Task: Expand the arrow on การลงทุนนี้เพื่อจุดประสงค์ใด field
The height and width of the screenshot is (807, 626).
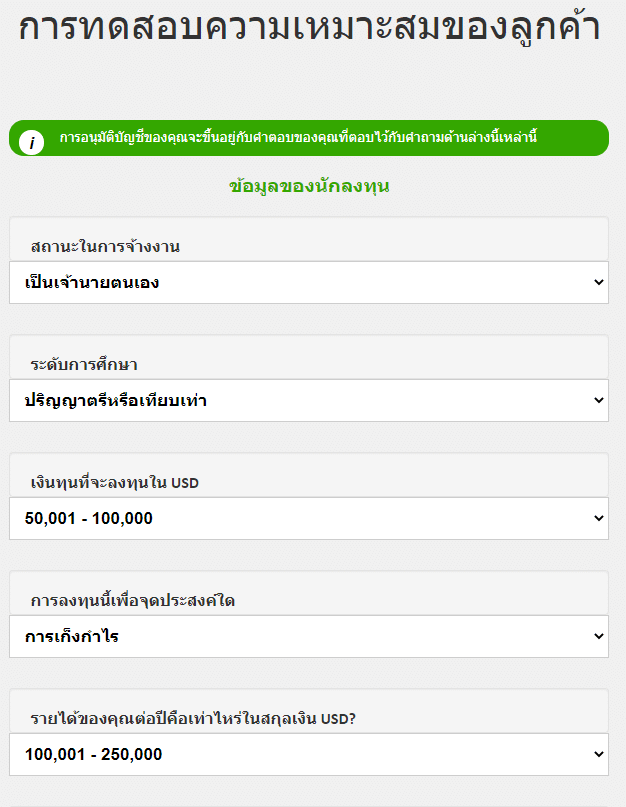Action: click(599, 636)
